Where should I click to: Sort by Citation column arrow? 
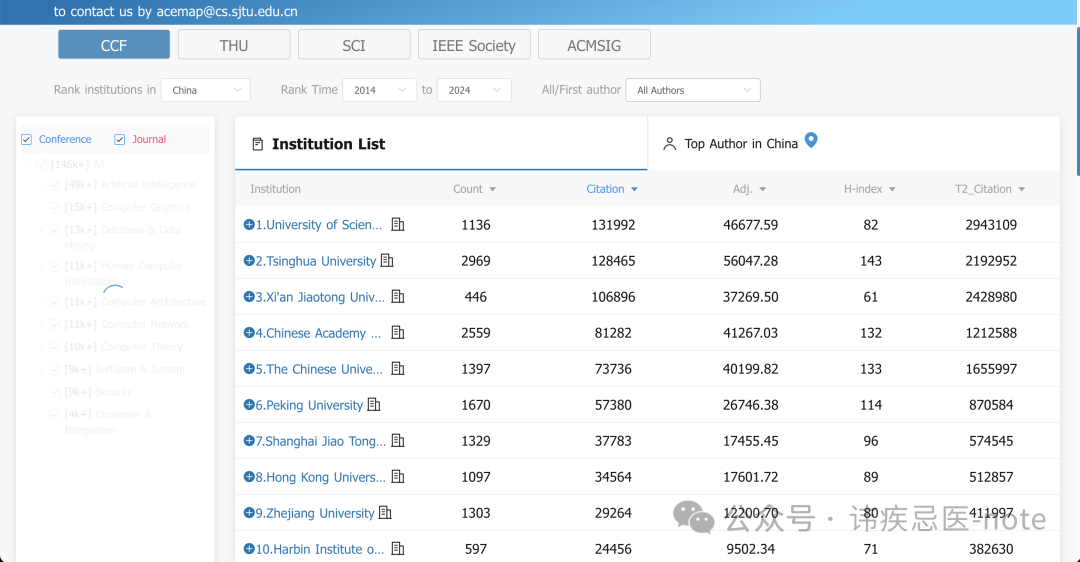pos(634,189)
